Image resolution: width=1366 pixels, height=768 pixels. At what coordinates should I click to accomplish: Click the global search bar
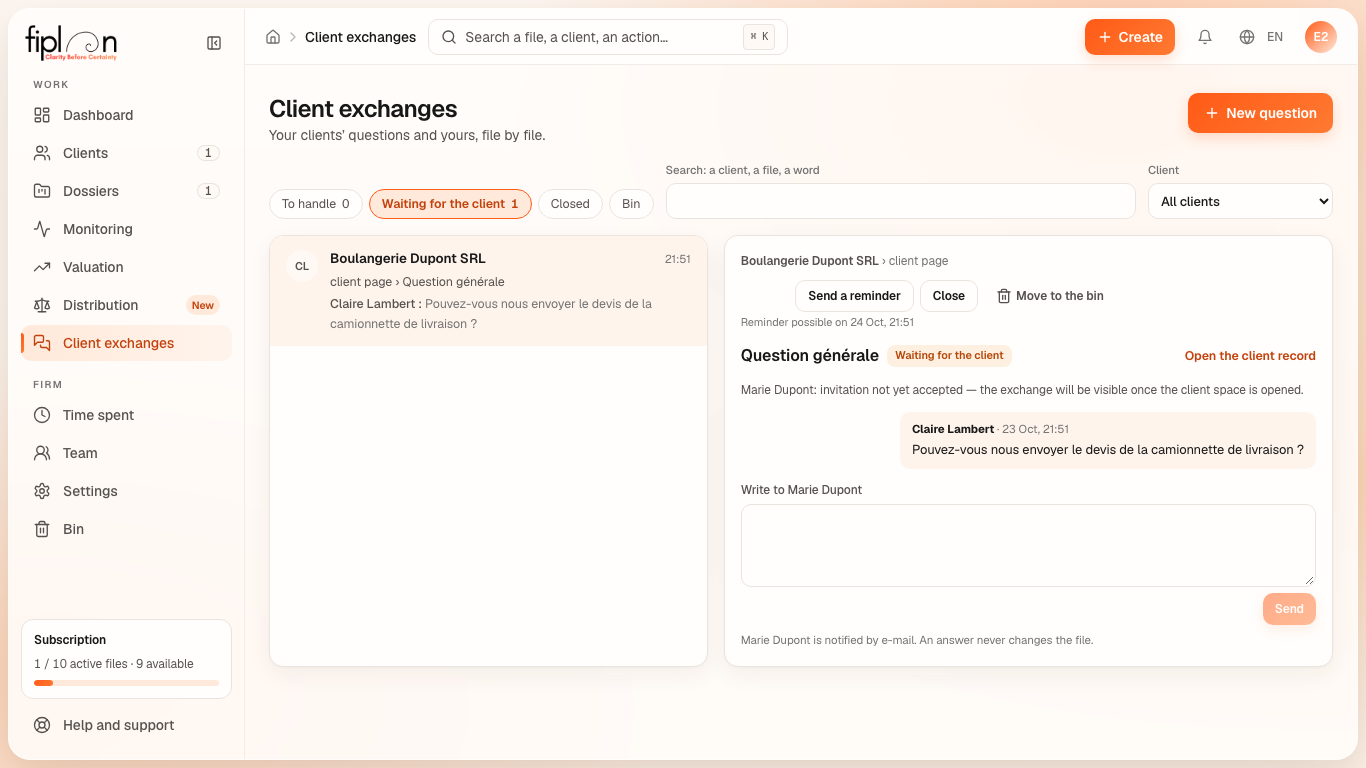click(608, 37)
